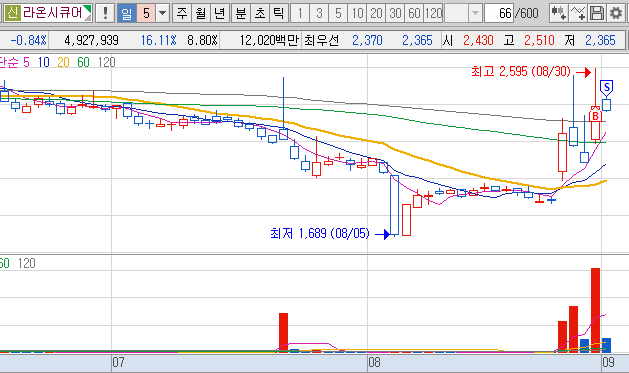629x373 pixels.
Task: Select the 분 minute chart tab
Action: pyautogui.click(x=241, y=13)
